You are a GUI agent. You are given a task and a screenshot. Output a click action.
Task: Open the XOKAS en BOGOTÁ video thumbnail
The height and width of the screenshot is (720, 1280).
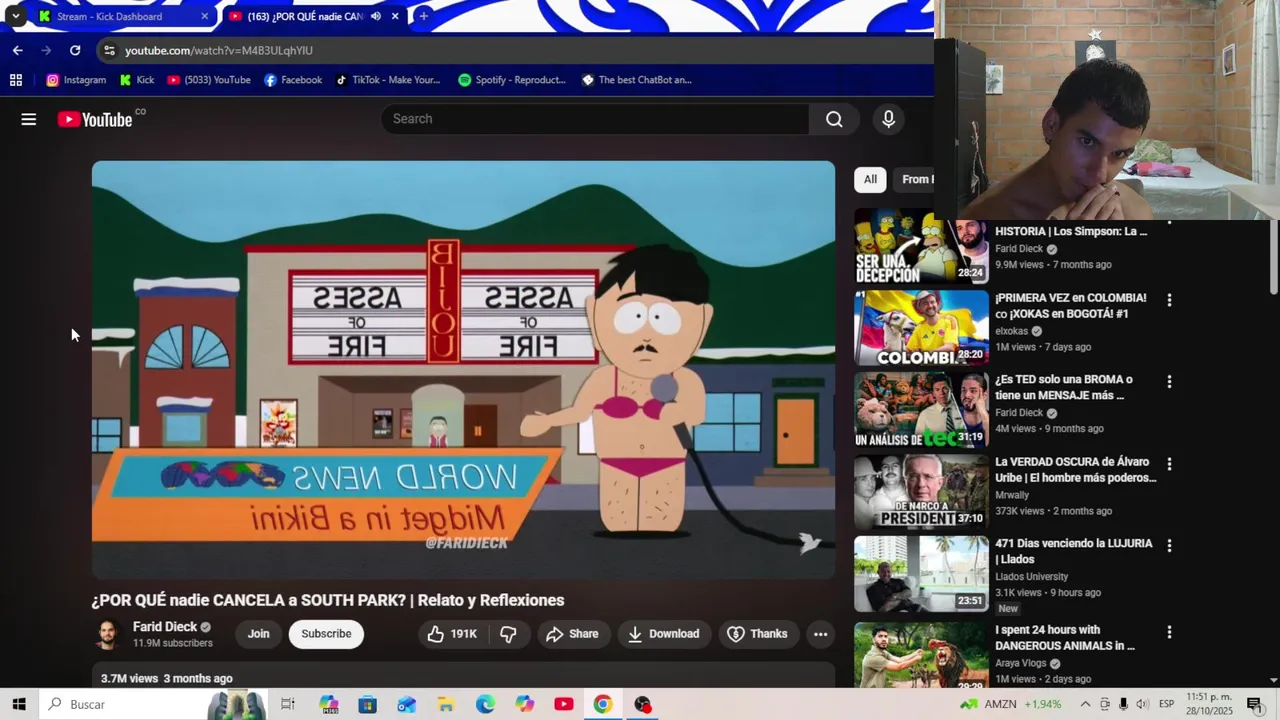[921, 328]
